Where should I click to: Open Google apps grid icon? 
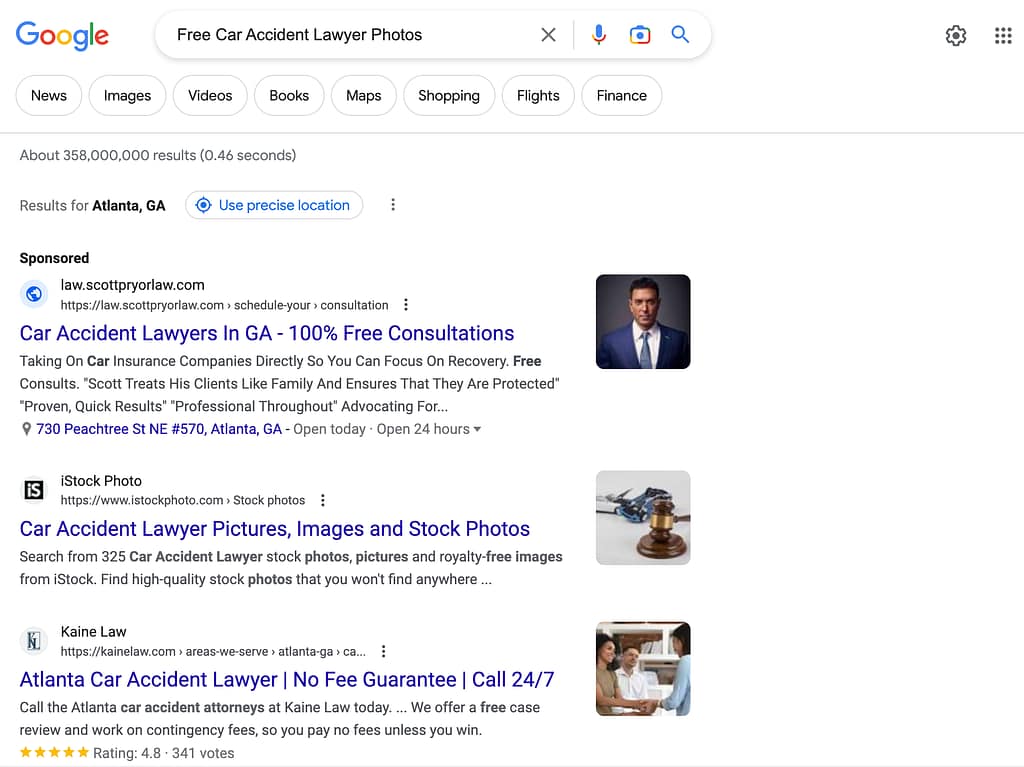[1003, 35]
